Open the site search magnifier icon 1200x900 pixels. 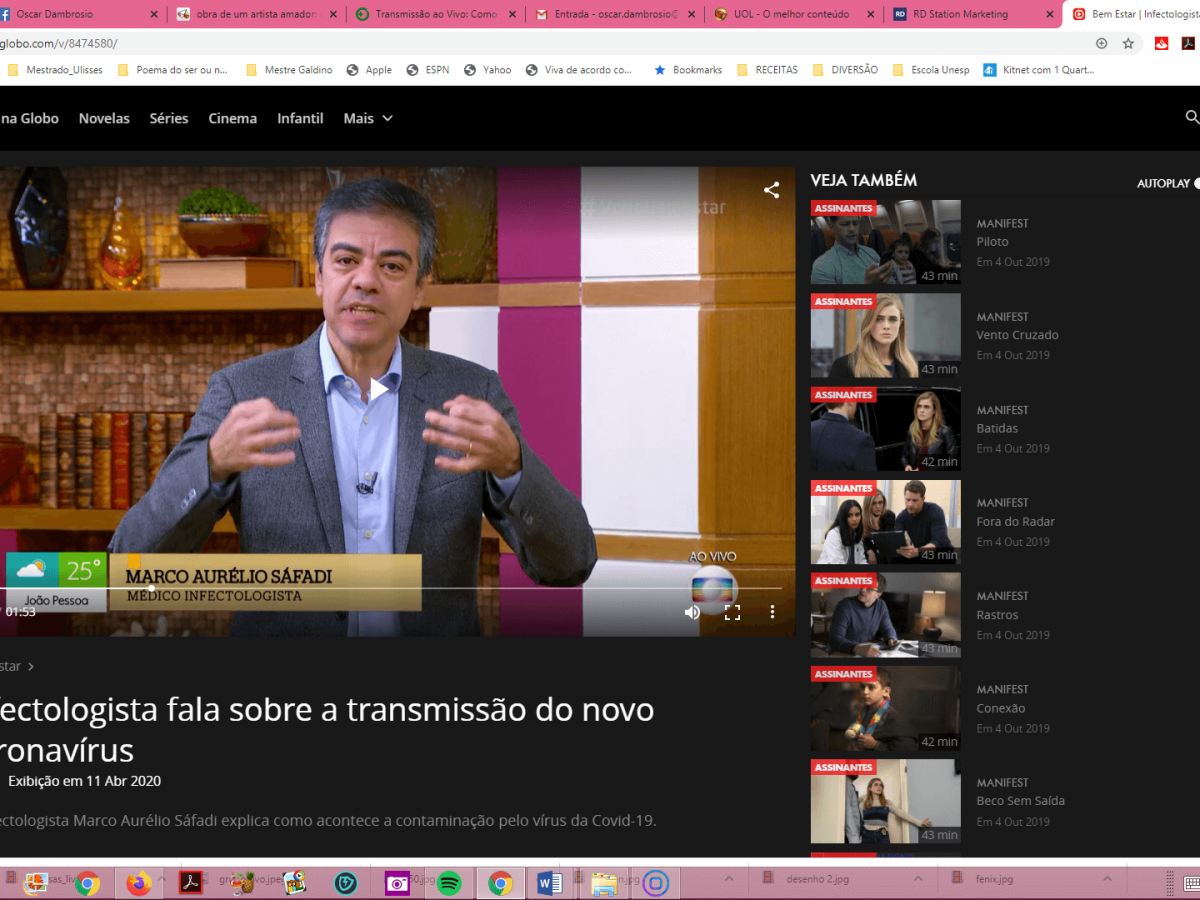point(1192,117)
